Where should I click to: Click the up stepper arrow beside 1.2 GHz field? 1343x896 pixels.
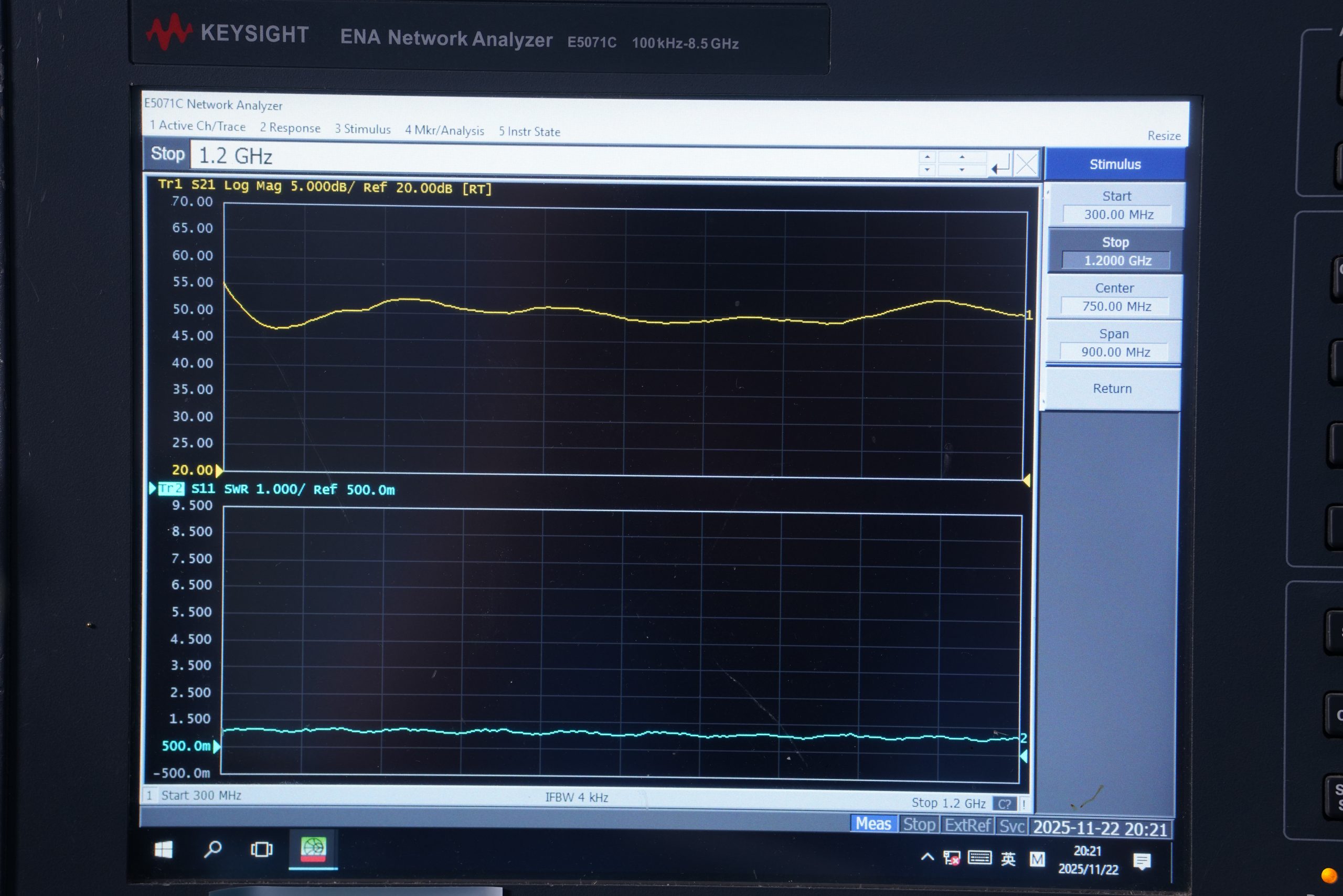click(x=928, y=157)
